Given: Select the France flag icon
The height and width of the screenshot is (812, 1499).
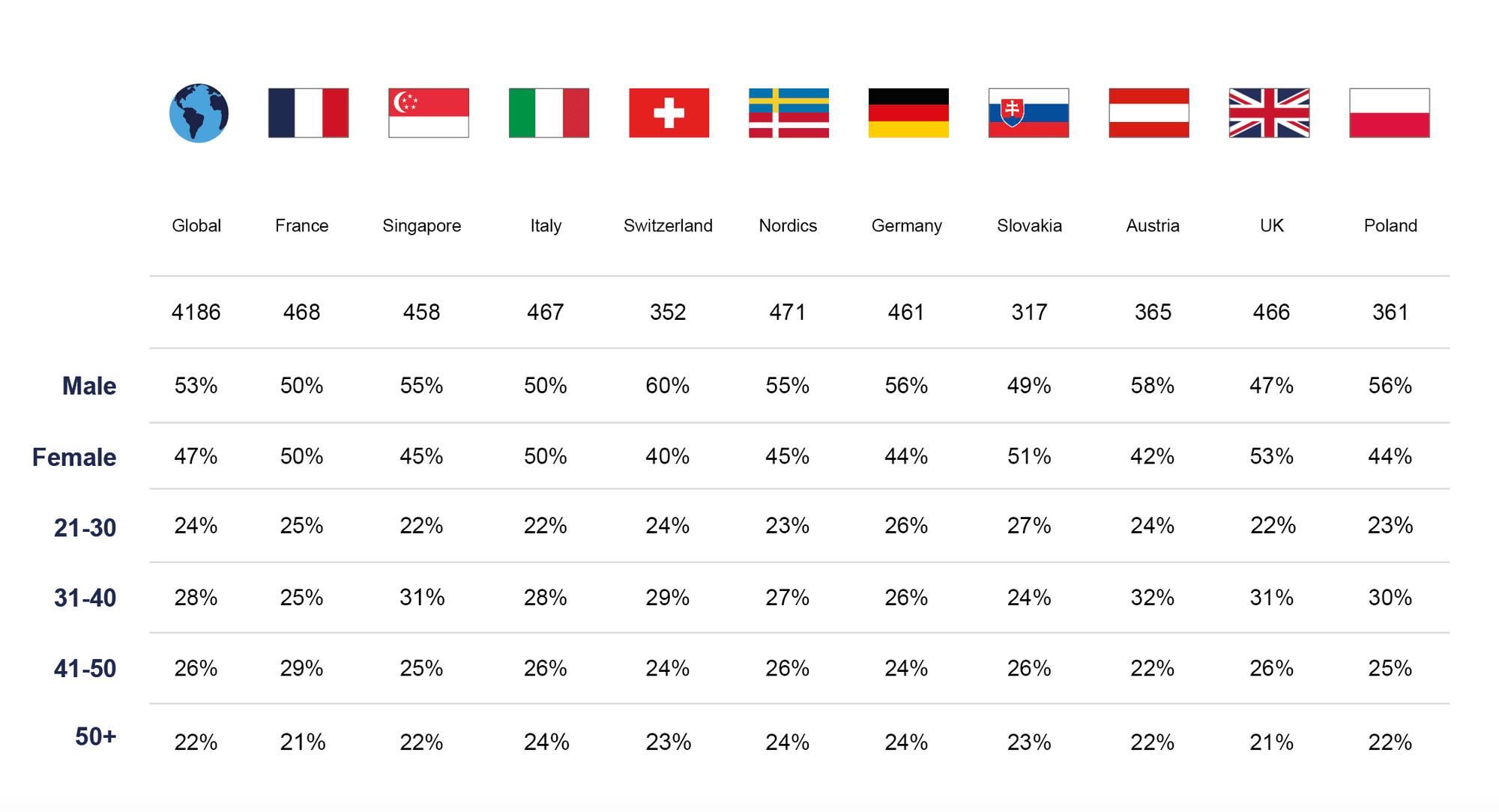Looking at the screenshot, I should (309, 113).
